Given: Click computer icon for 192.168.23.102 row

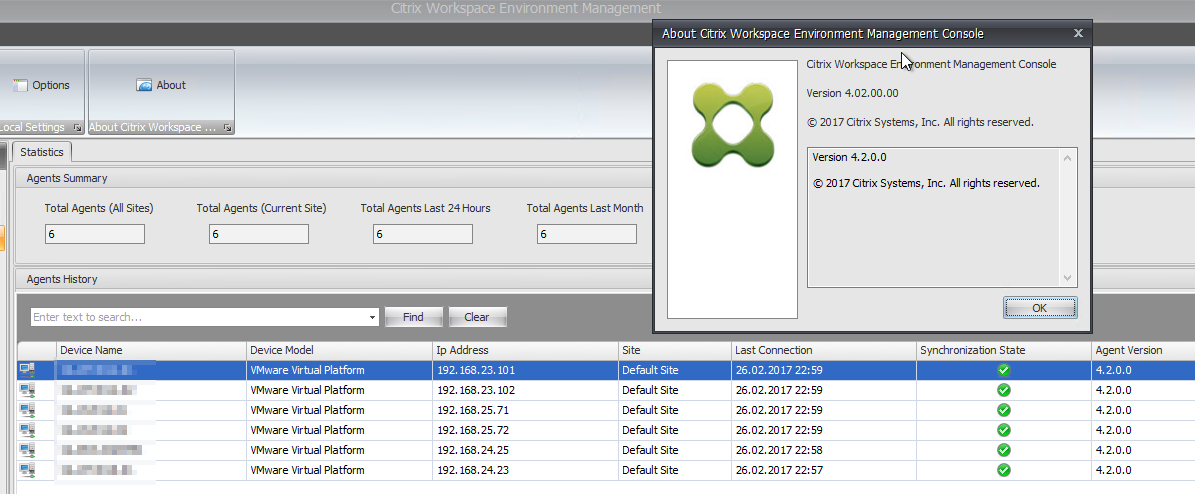Looking at the screenshot, I should (27, 390).
